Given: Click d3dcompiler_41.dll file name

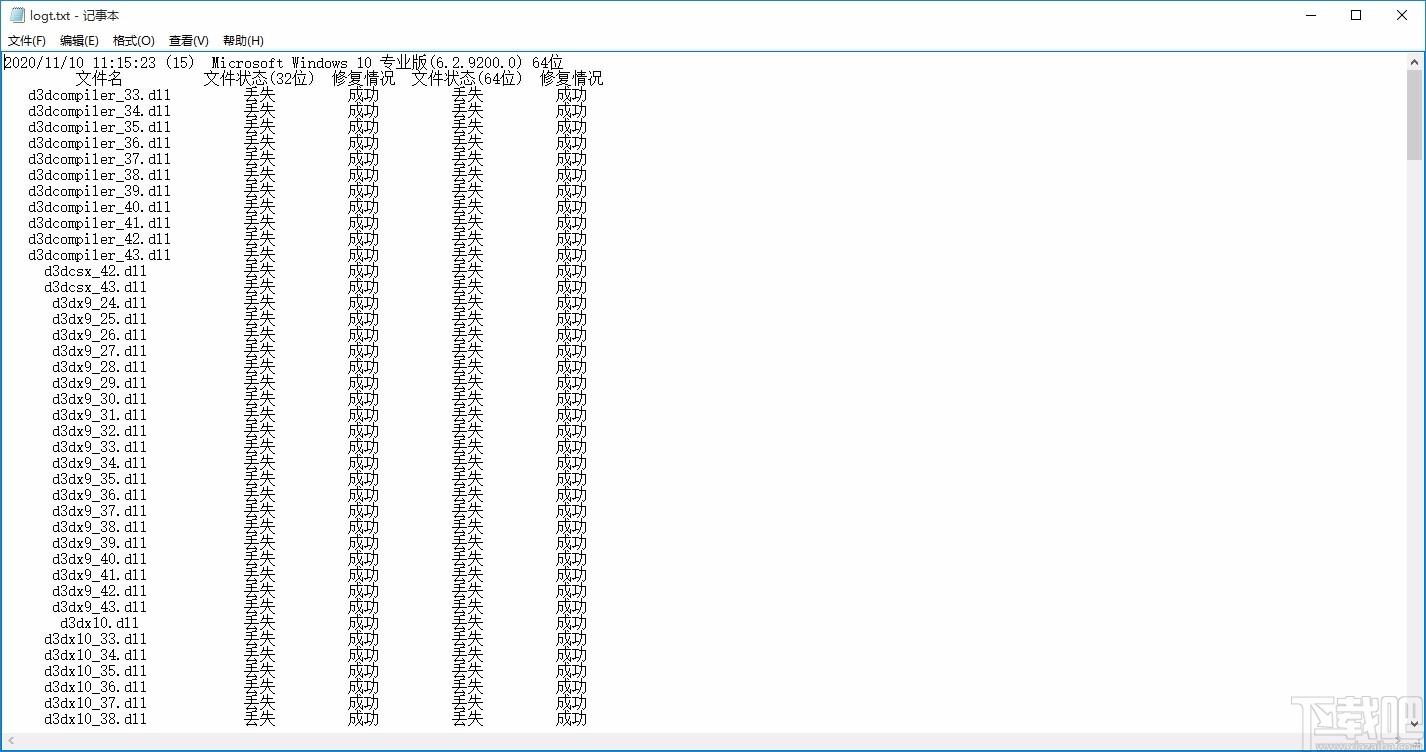Looking at the screenshot, I should tap(99, 223).
